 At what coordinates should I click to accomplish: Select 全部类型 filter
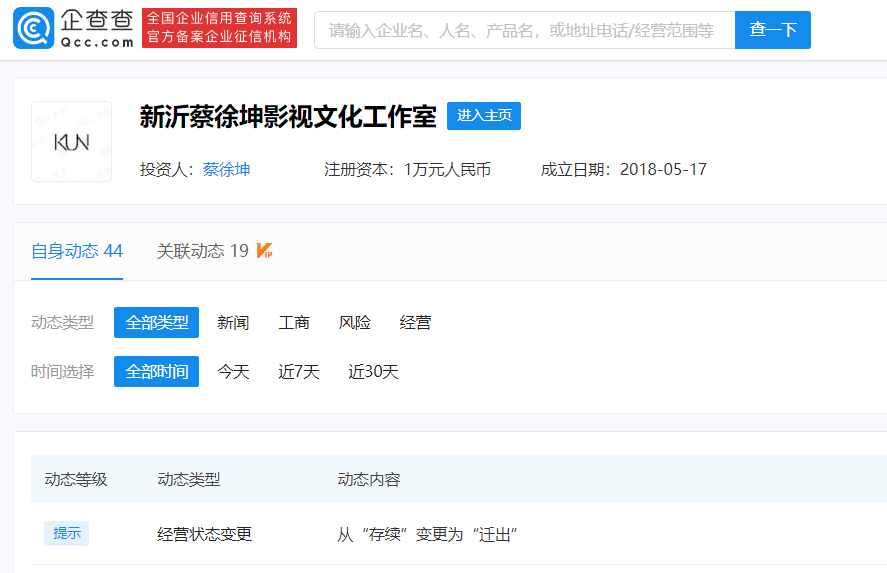pos(156,322)
